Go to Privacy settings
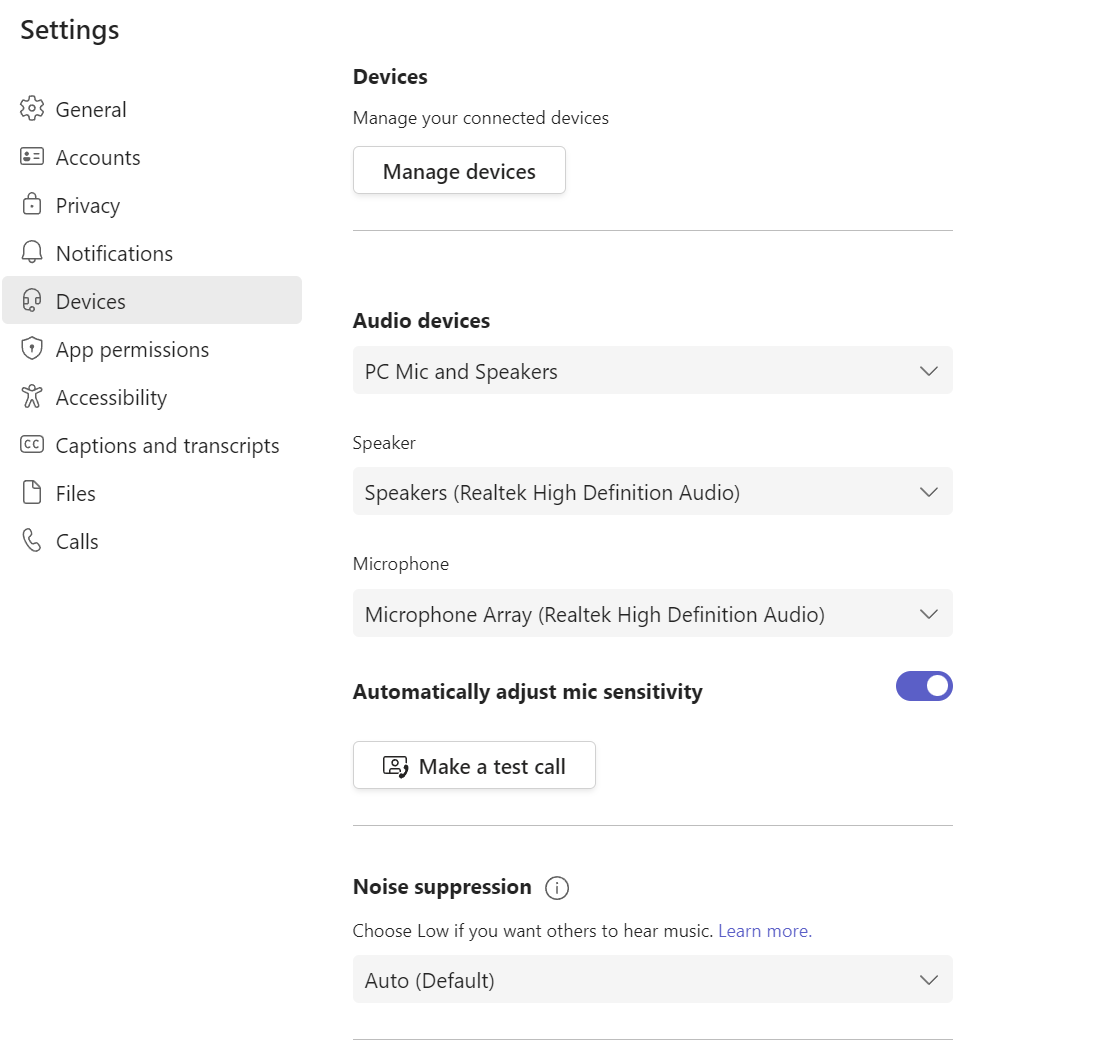Viewport: 1108px width, 1053px height. coord(88,205)
